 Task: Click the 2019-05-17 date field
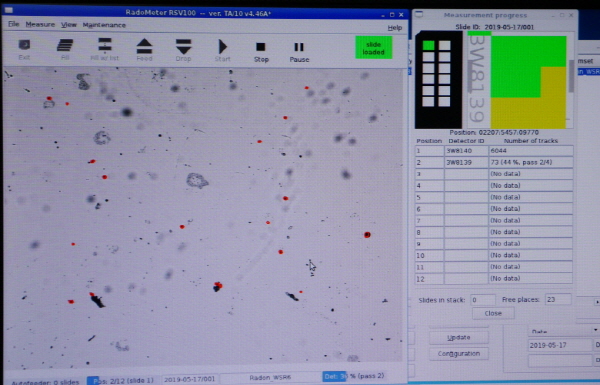tap(560, 345)
